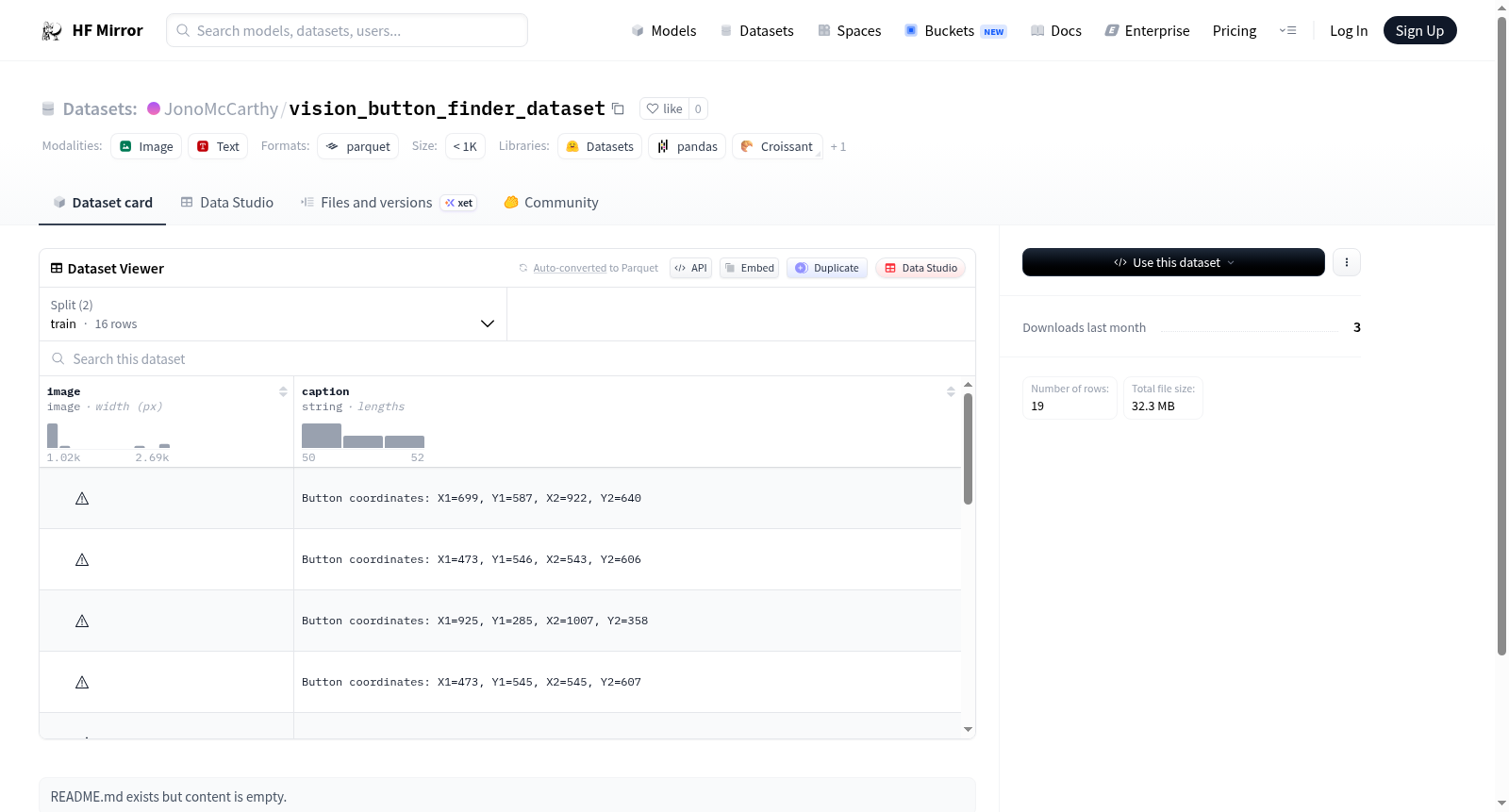Screen dimensions: 1509x812
Task: Switch to the Dataset card tab
Action: pyautogui.click(x=102, y=203)
